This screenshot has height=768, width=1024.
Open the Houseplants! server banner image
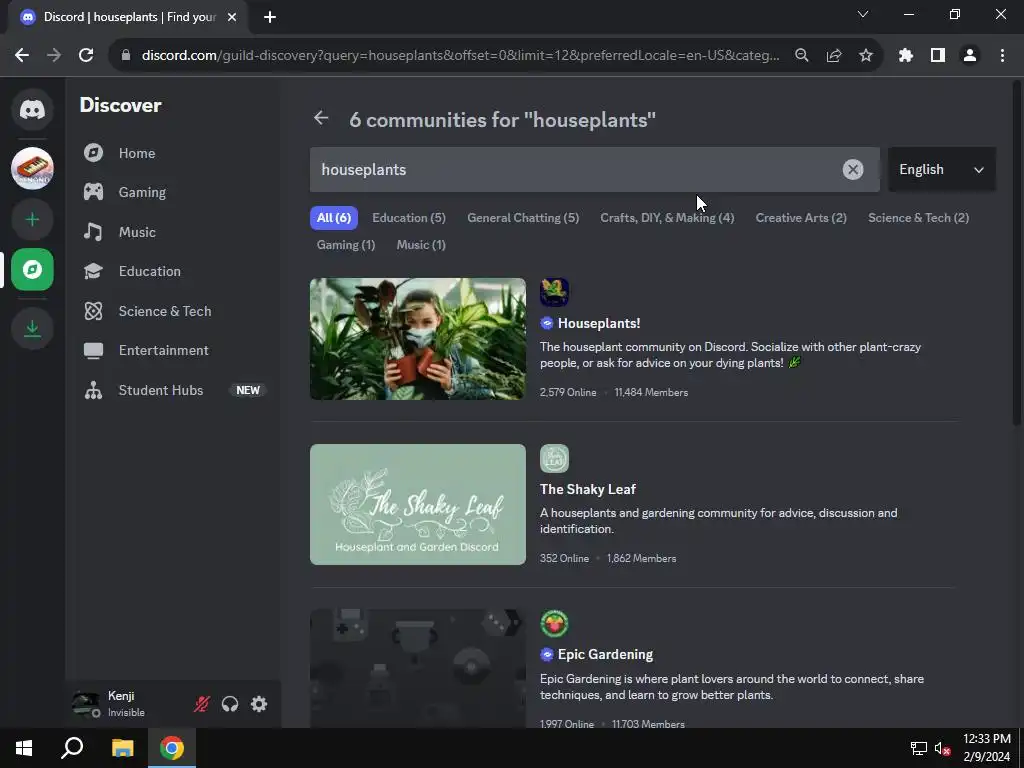coord(418,339)
